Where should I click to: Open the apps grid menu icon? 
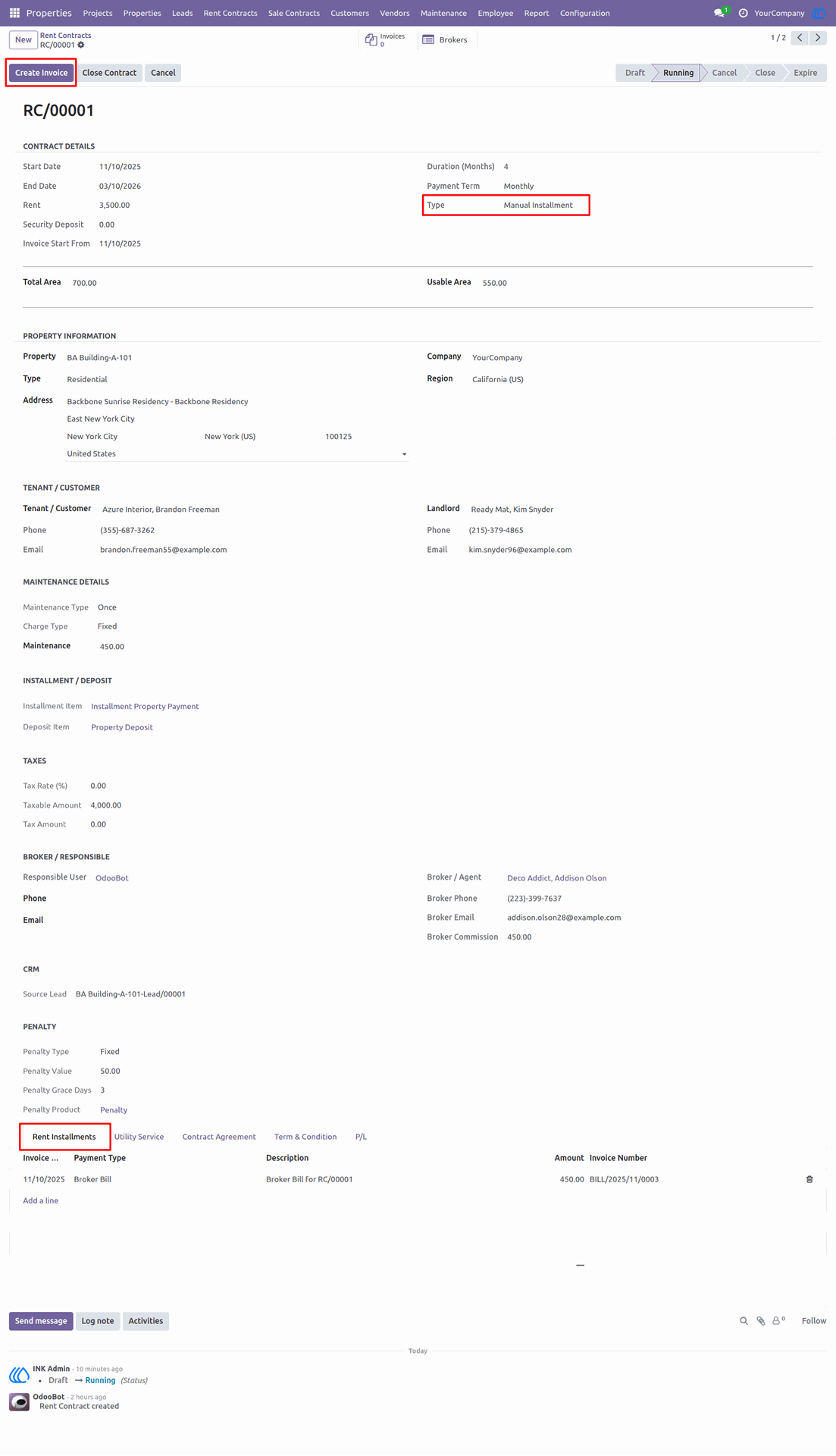(14, 13)
